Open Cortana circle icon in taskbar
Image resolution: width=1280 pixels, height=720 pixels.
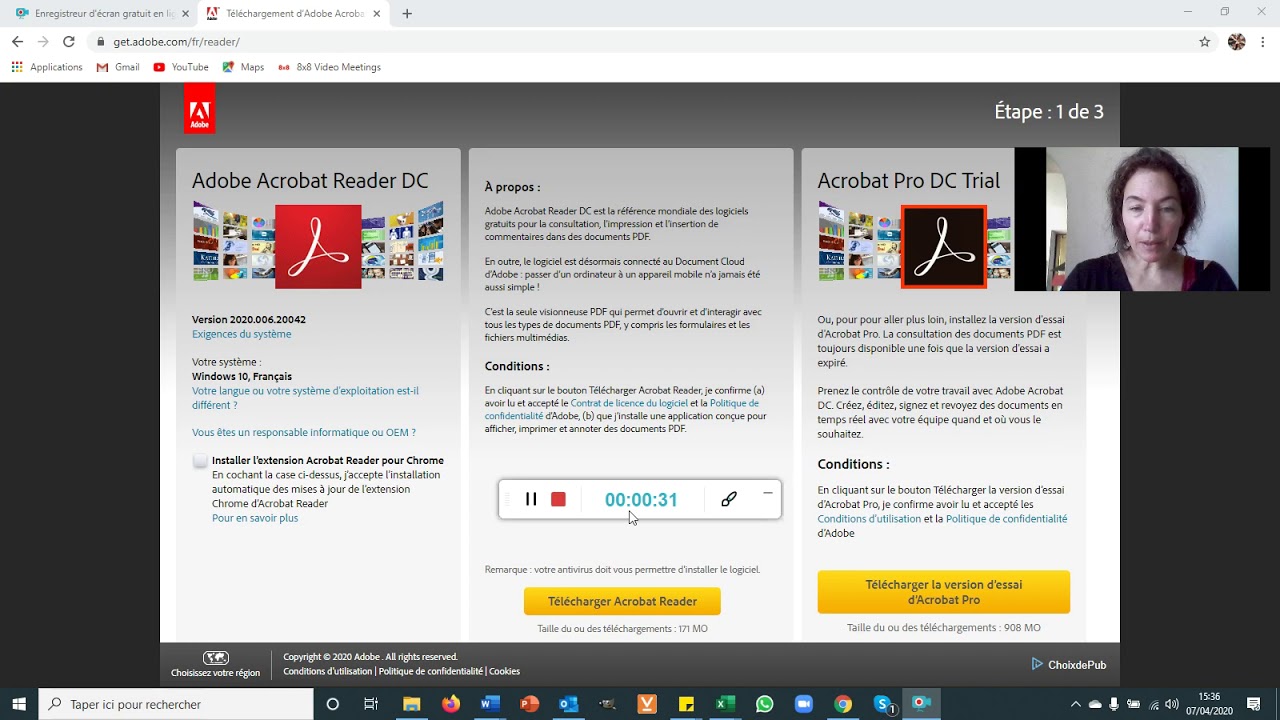[333, 704]
